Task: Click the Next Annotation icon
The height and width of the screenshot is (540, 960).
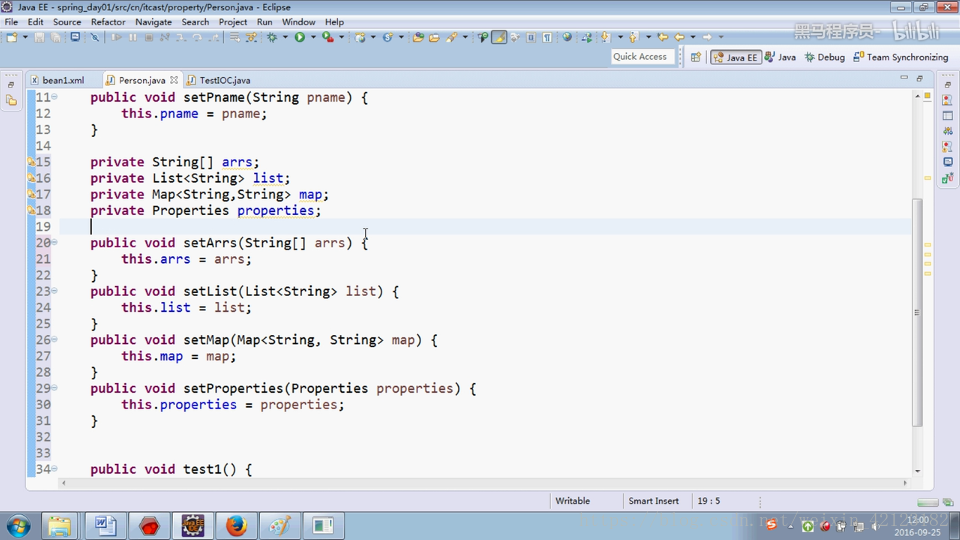Action: pyautogui.click(x=606, y=38)
